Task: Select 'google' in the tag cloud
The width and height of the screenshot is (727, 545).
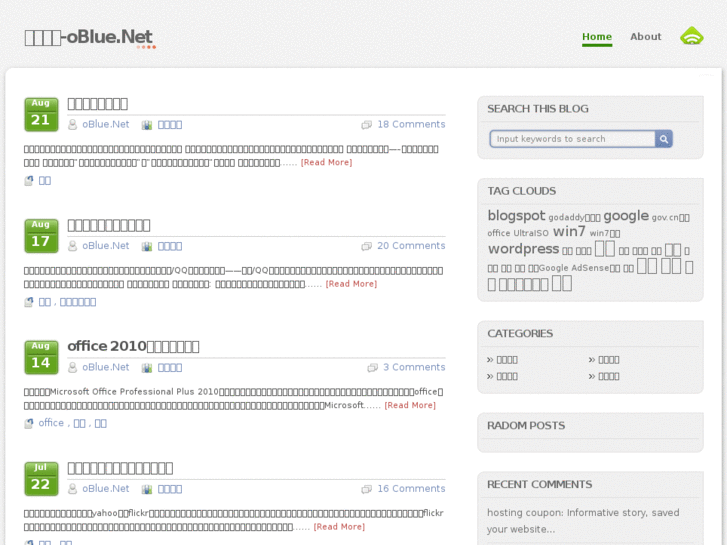Action: click(626, 216)
